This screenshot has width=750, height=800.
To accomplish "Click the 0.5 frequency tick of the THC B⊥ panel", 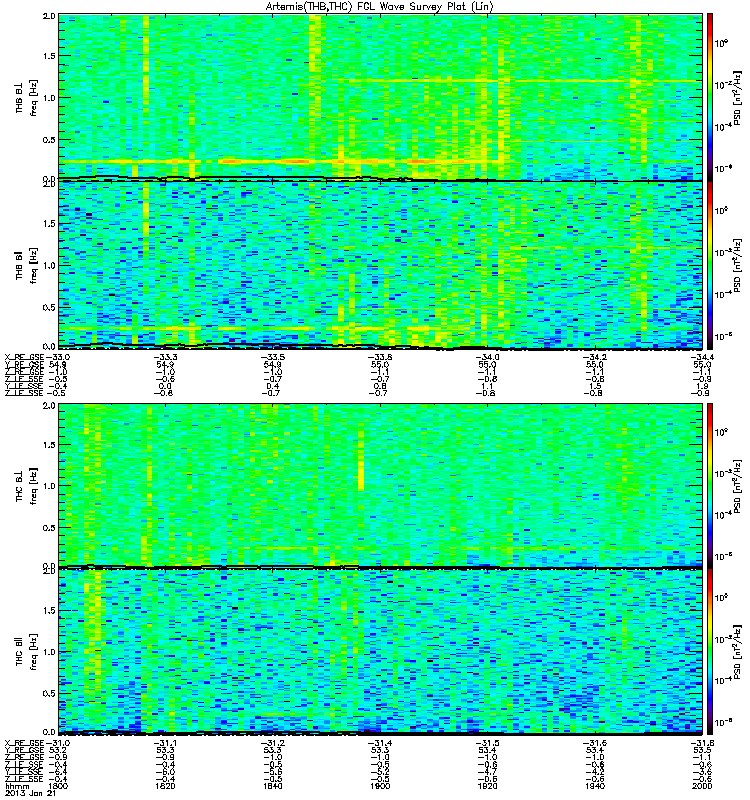I will [49, 528].
